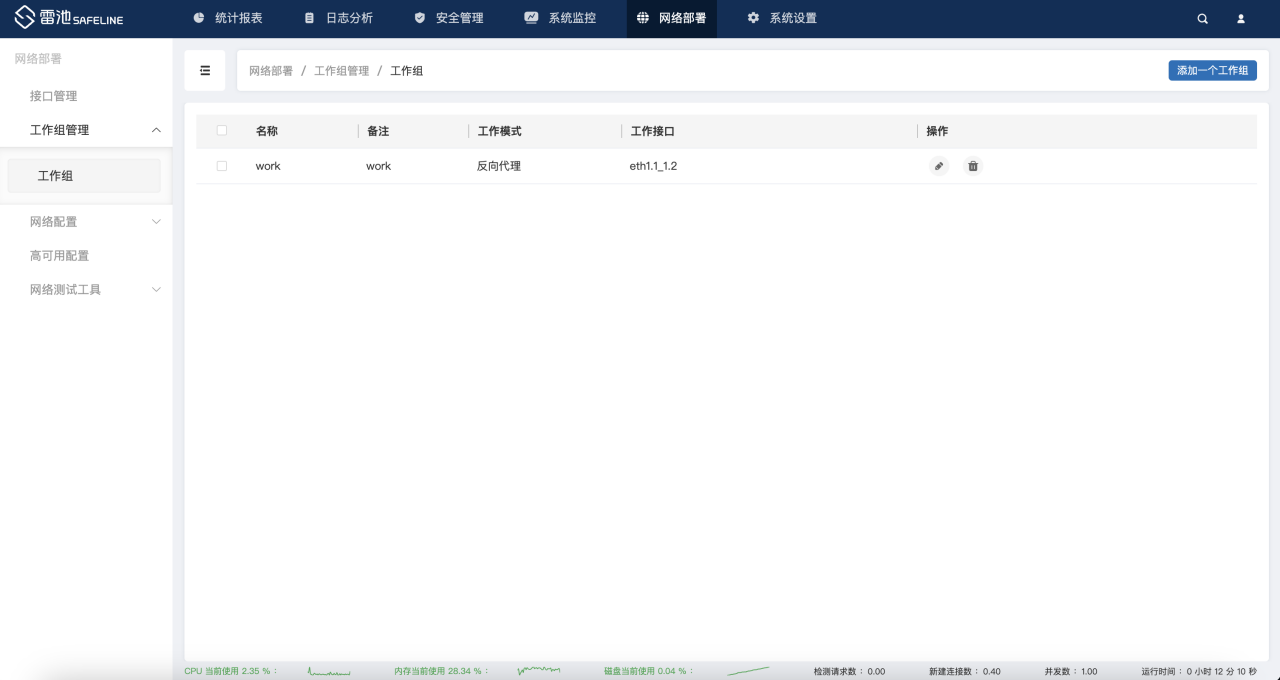The width and height of the screenshot is (1280, 680).
Task: Click the edit pencil icon for work row
Action: point(938,166)
